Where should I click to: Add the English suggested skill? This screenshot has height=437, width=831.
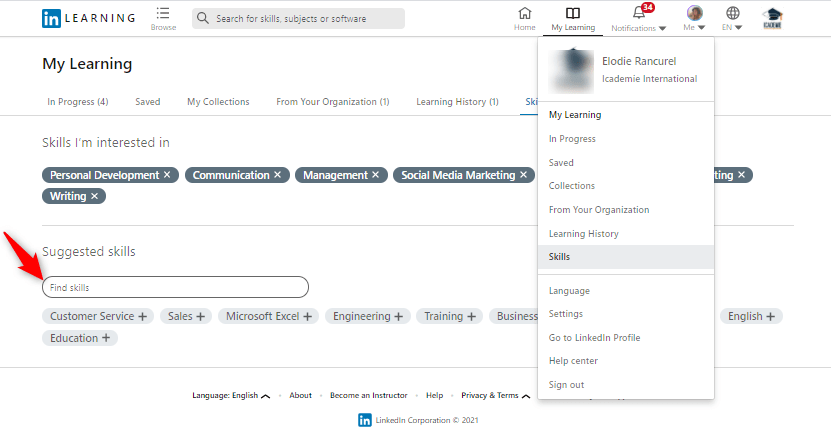click(x=771, y=316)
